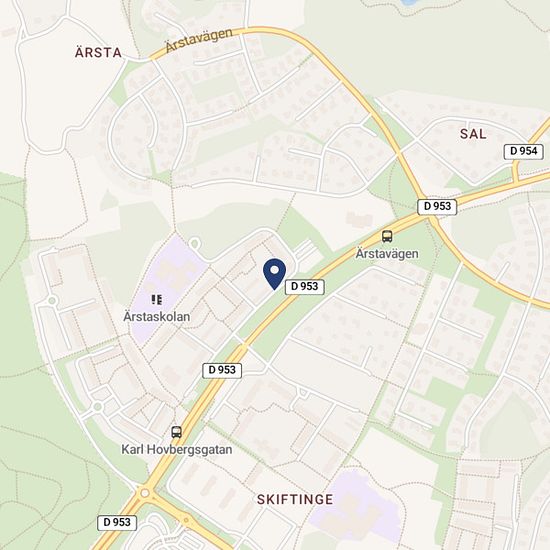Click the yellow roundabout on D 953
The height and width of the screenshot is (550, 550).
pyautogui.click(x=145, y=493)
